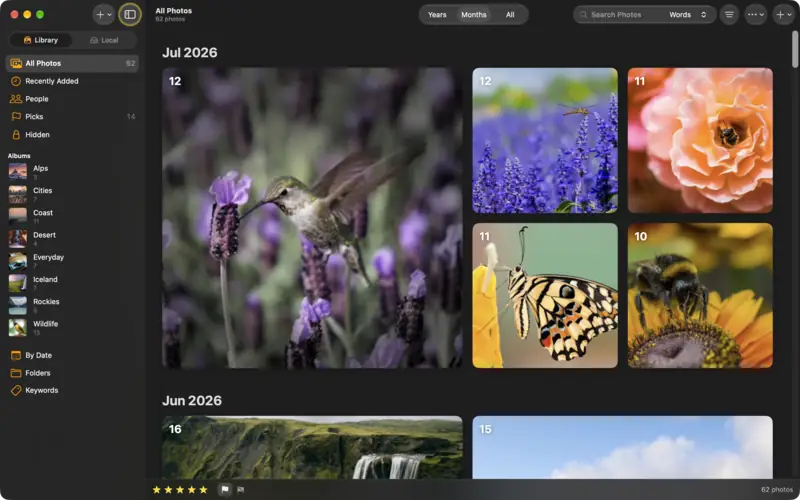Set rating to five stars

[x=204, y=490]
